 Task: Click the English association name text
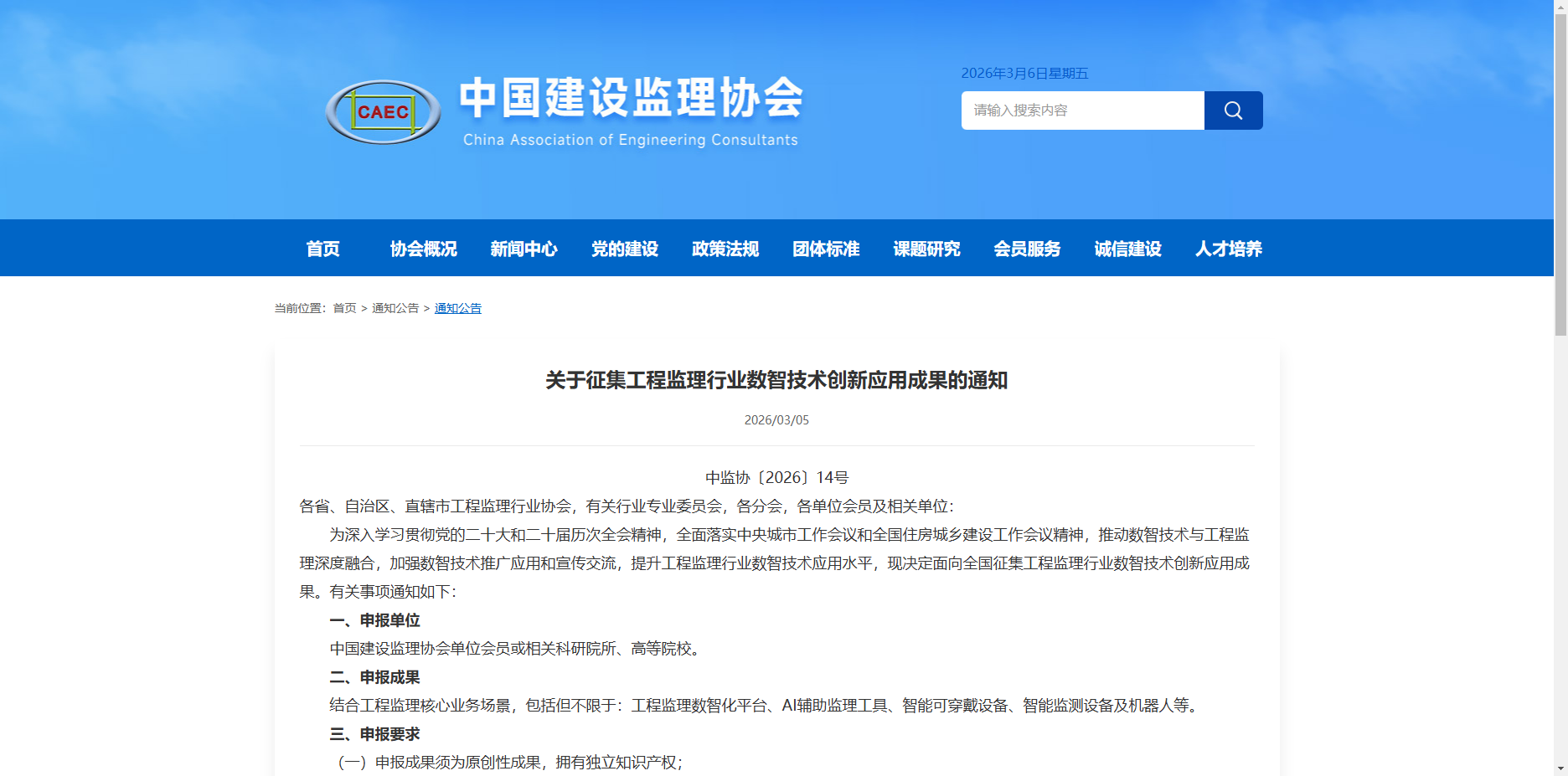[x=630, y=140]
